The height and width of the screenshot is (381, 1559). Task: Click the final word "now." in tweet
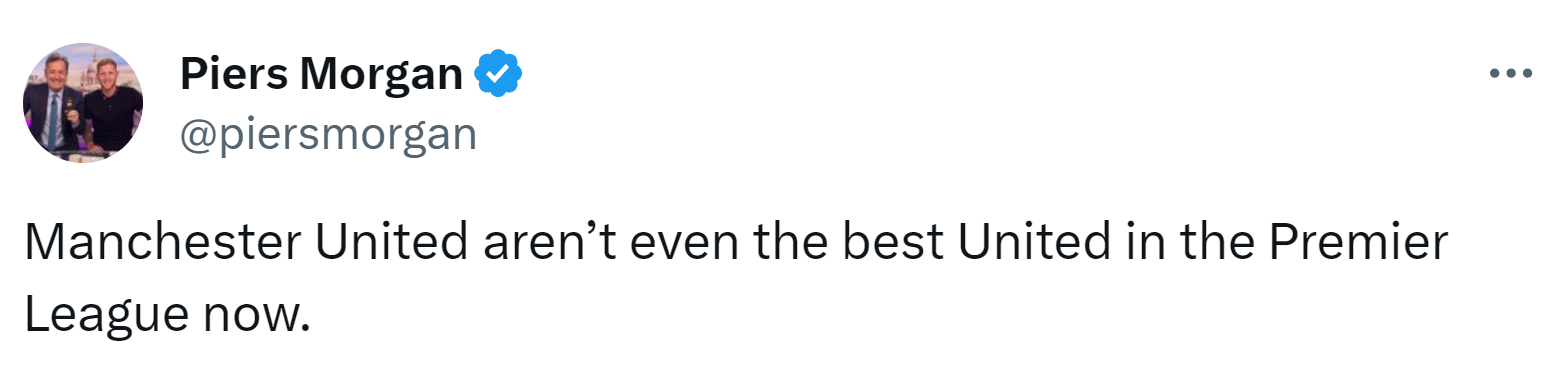coord(253,314)
